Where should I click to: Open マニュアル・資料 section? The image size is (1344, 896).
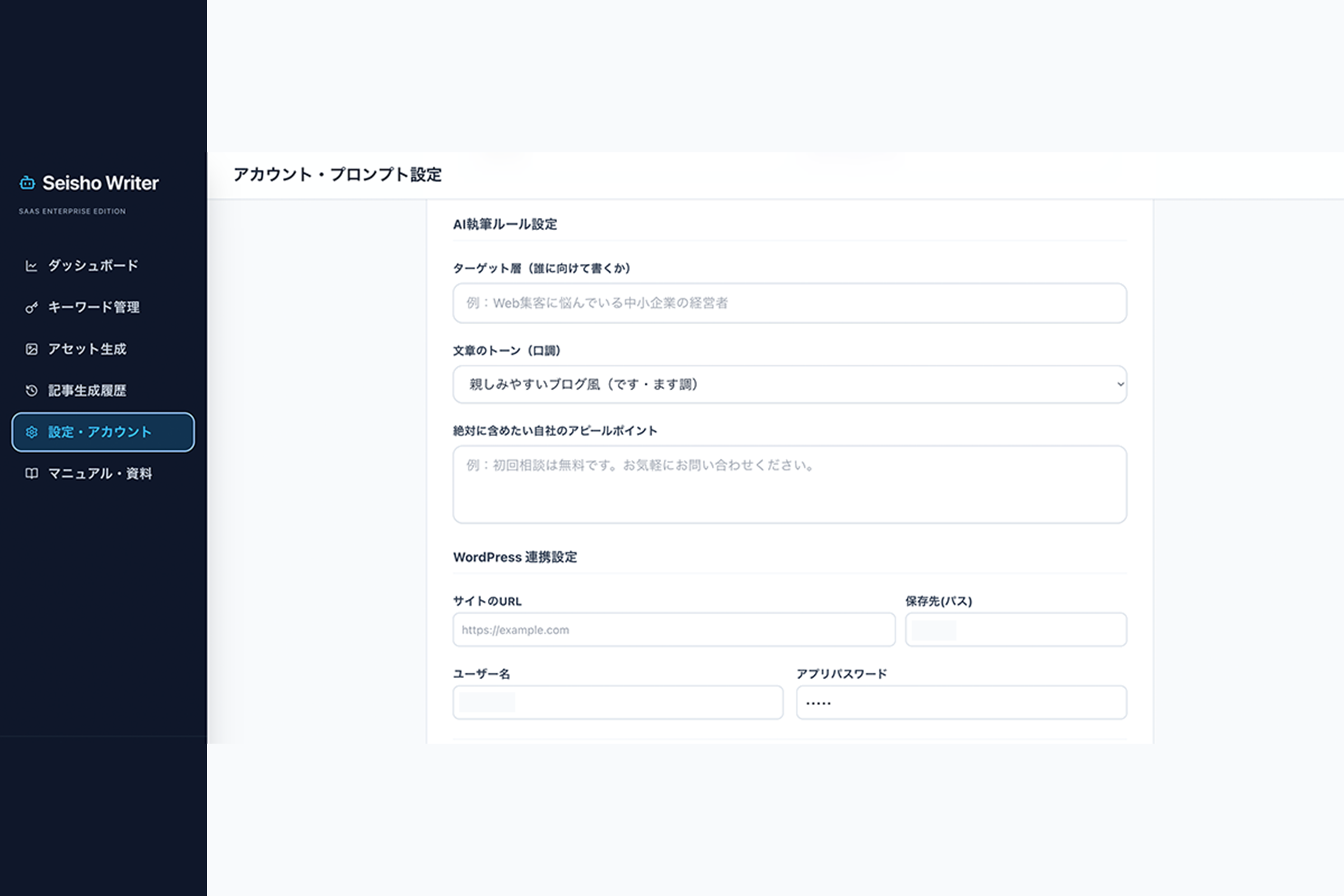pos(100,474)
